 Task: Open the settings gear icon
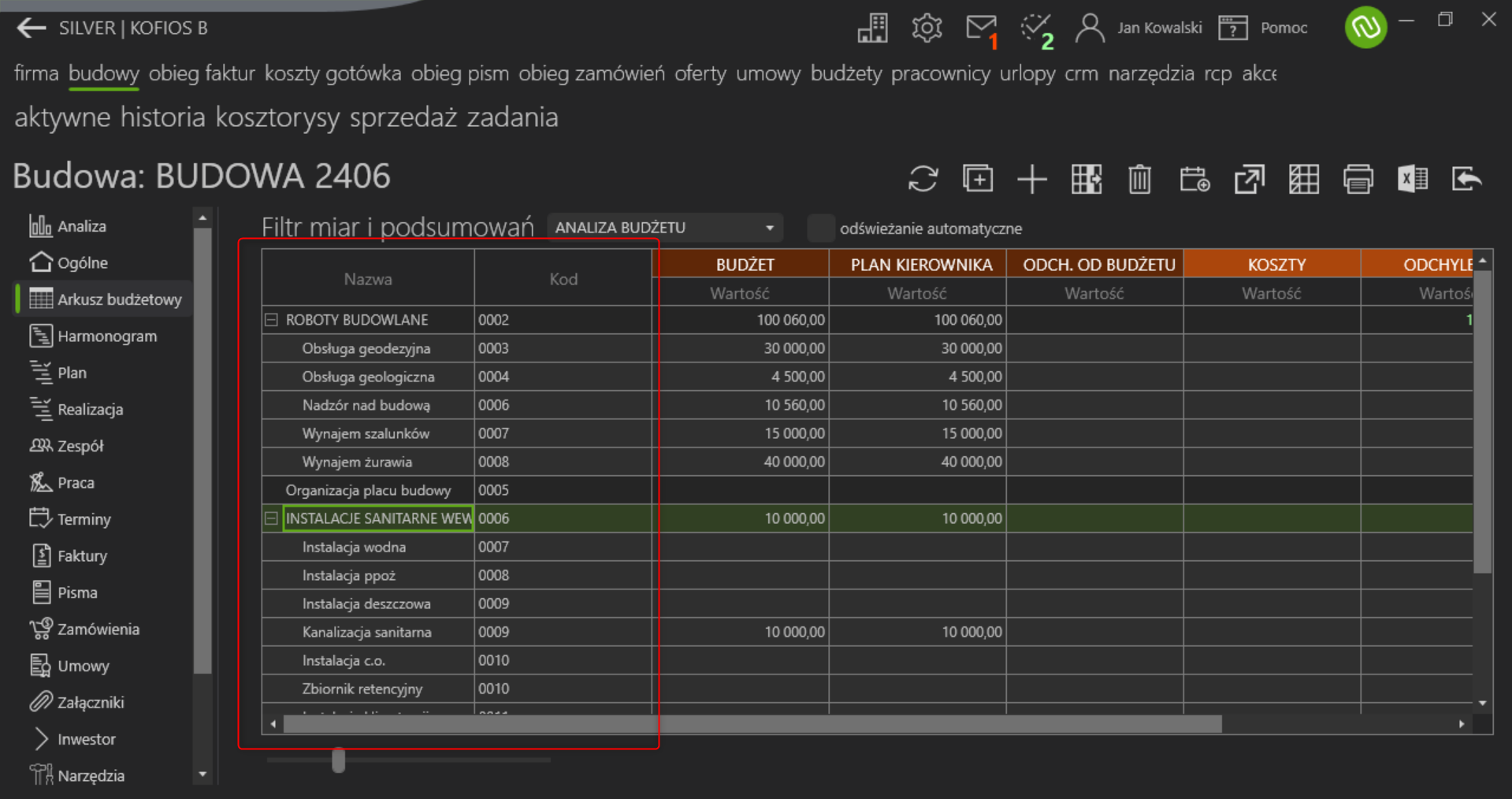pos(927,28)
